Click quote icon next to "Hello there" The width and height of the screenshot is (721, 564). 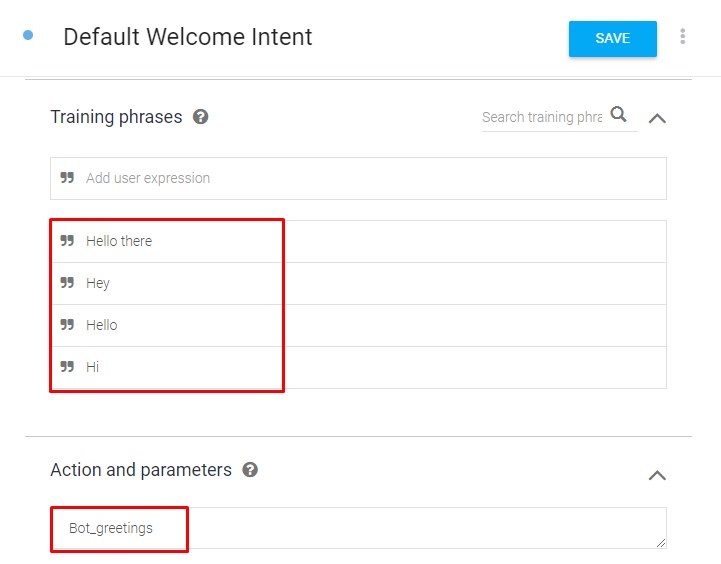tap(67, 241)
